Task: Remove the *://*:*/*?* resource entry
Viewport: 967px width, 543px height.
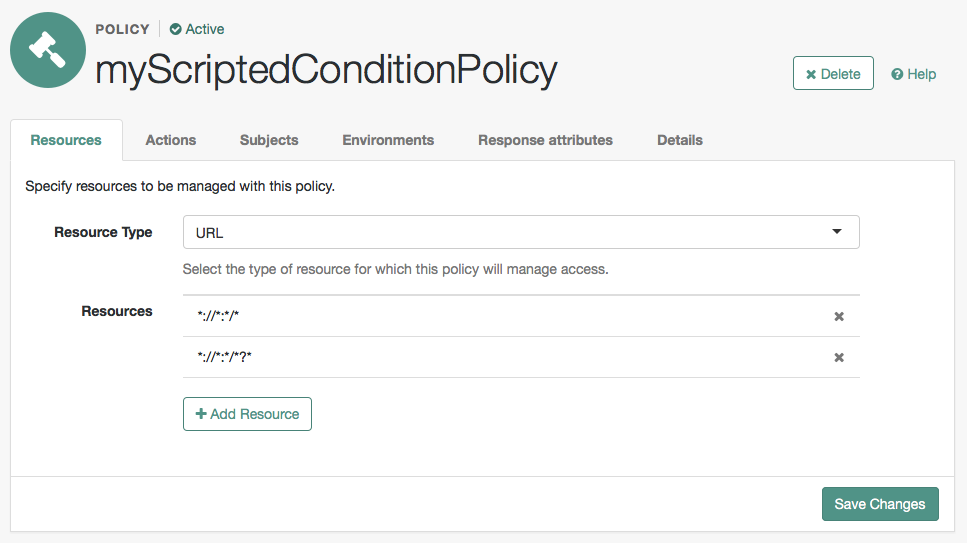Action: tap(839, 357)
